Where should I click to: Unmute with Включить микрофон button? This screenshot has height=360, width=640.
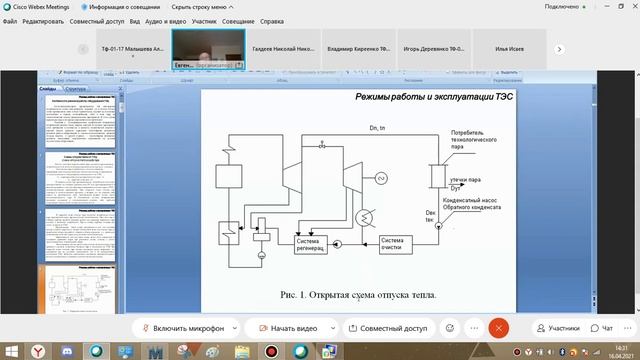(184, 328)
